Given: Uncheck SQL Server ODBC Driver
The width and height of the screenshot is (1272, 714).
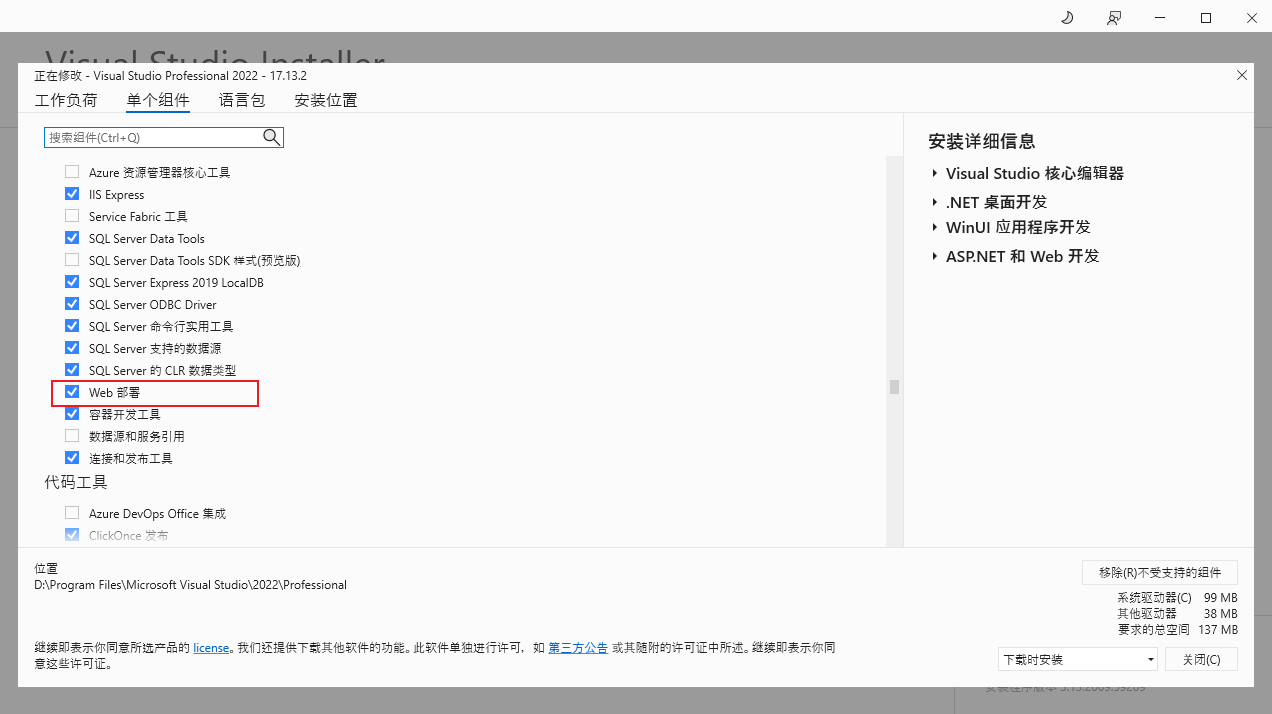Looking at the screenshot, I should 72,304.
